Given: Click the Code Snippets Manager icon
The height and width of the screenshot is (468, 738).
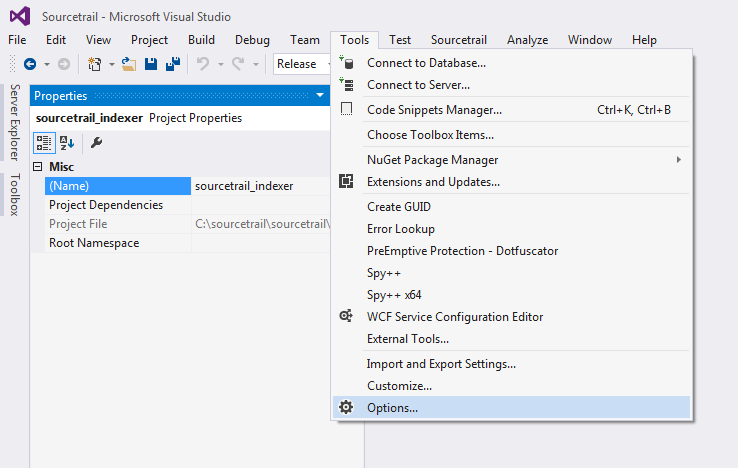Looking at the screenshot, I should (346, 109).
